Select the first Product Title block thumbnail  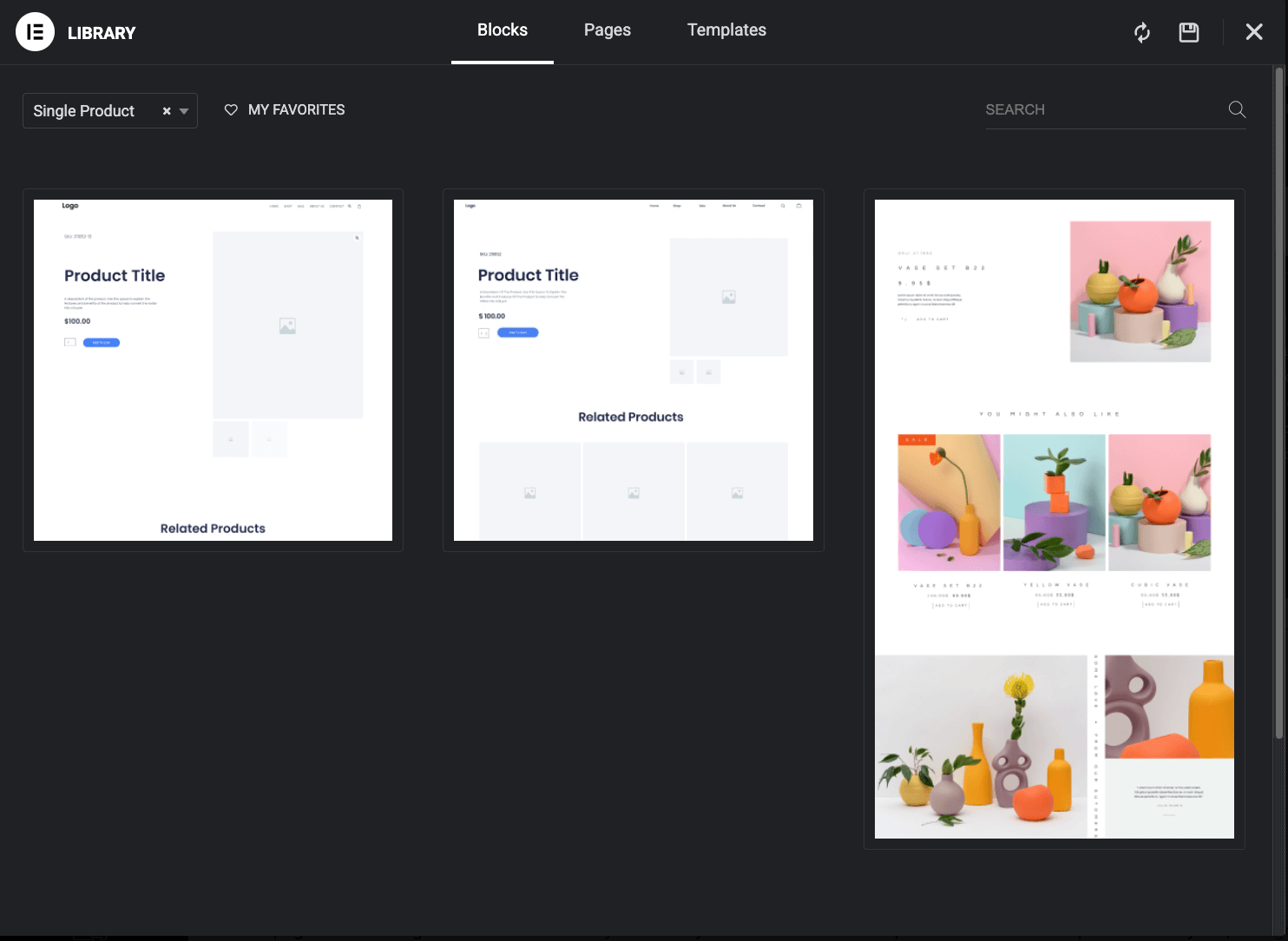coord(213,369)
